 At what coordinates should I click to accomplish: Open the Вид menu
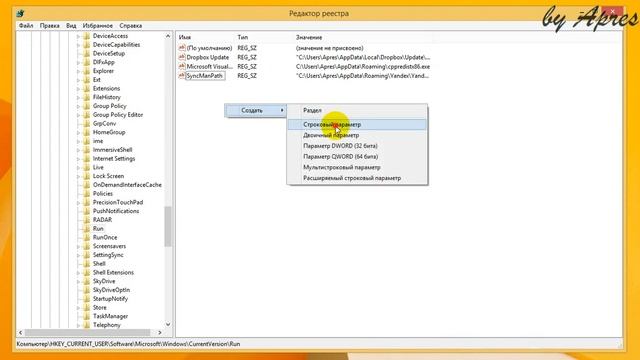(x=71, y=25)
